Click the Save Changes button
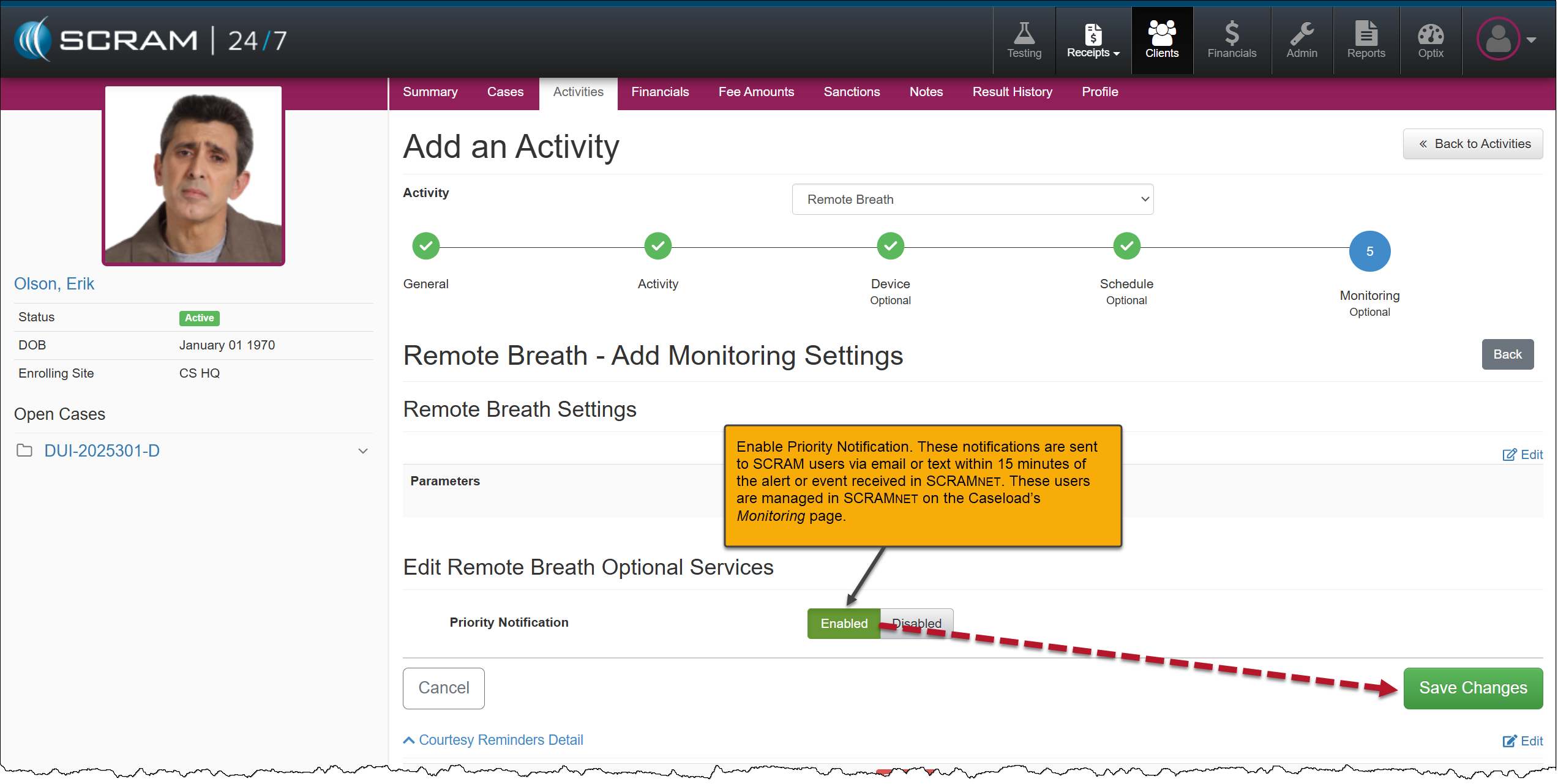Image resolution: width=1558 pixels, height=784 pixels. [x=1472, y=688]
